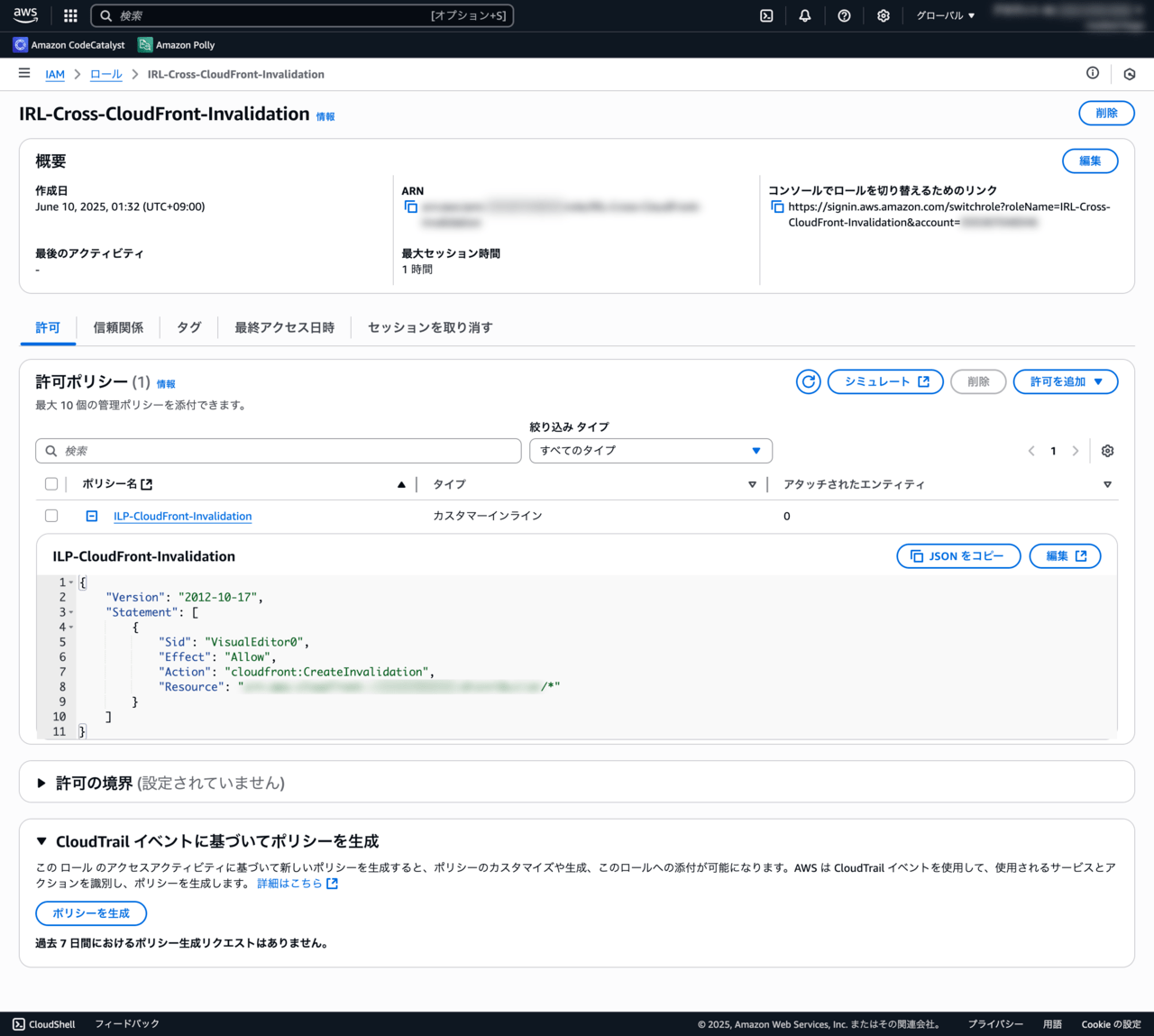Viewport: 1154px width, 1036px height.
Task: Click フィードバック in footer
Action: 127,1024
